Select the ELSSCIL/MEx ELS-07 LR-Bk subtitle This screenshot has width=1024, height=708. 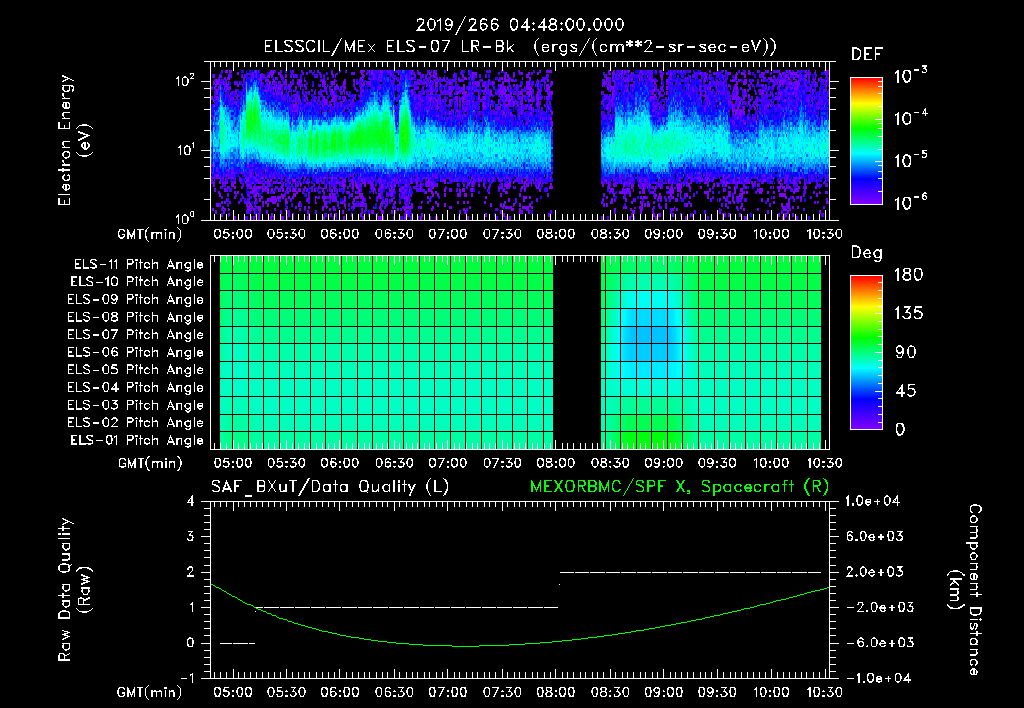coord(389,47)
